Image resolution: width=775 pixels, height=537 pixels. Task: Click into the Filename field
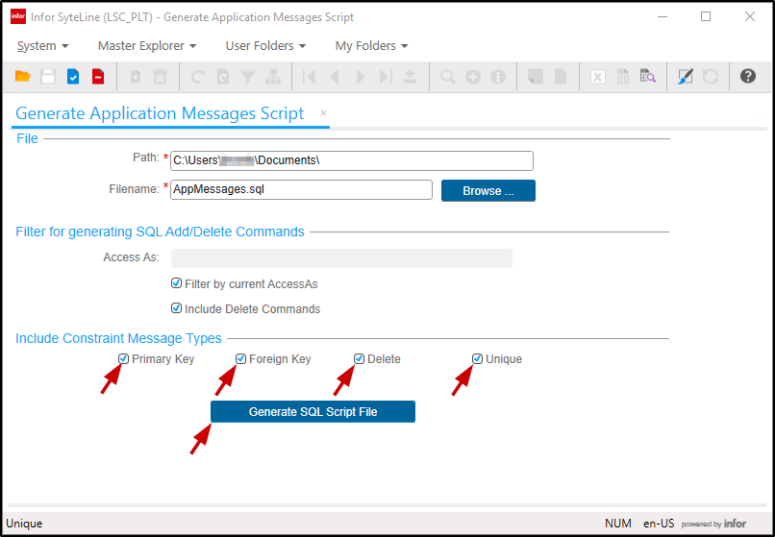pyautogui.click(x=301, y=190)
